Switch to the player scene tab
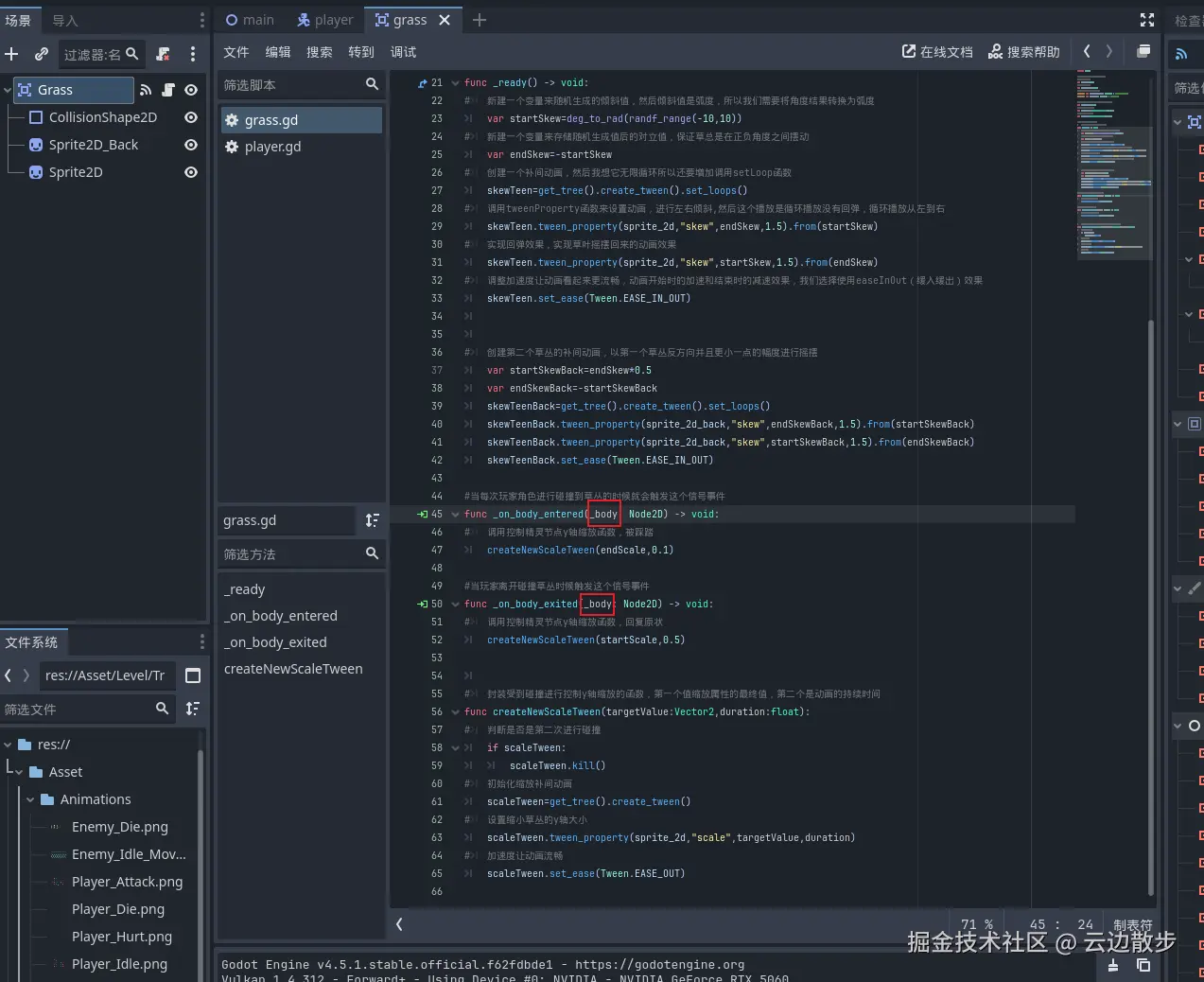 click(x=324, y=20)
